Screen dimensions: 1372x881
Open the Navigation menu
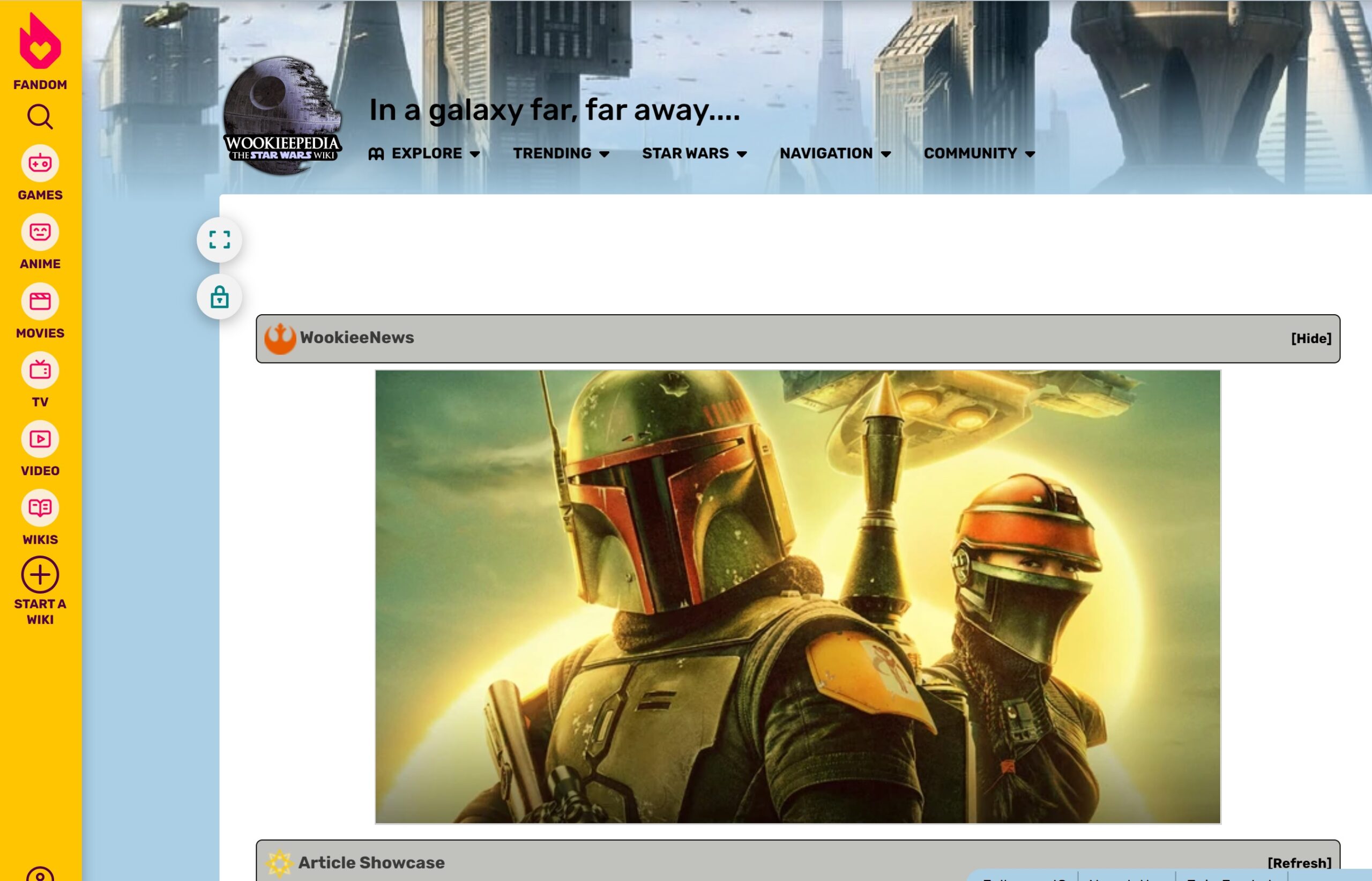(x=835, y=153)
